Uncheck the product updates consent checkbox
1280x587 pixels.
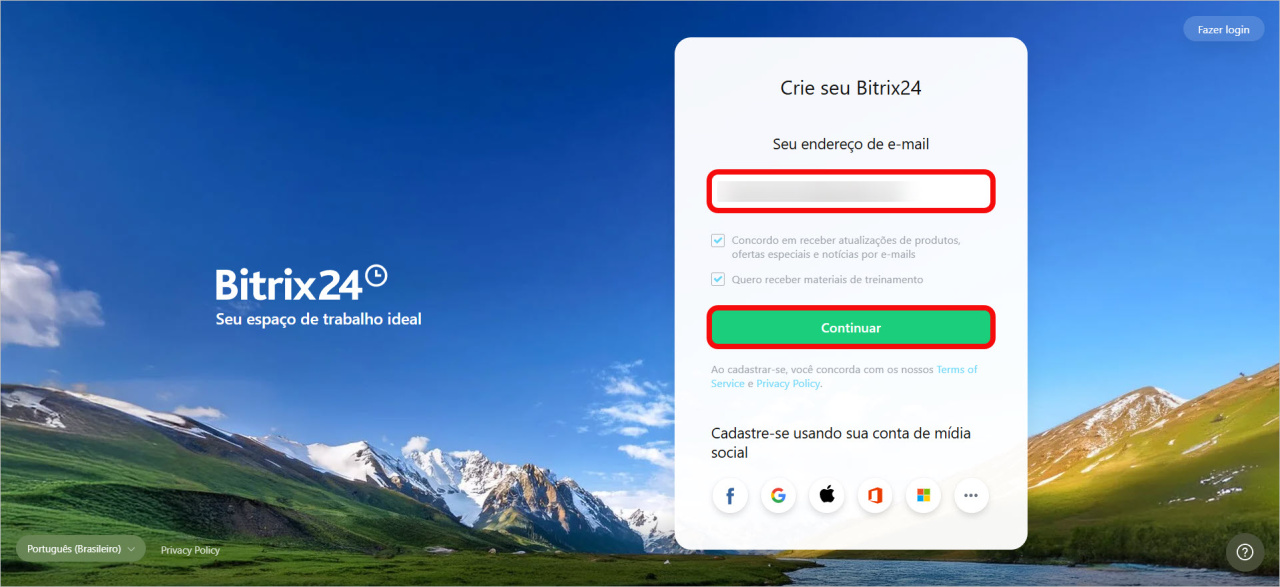[718, 241]
